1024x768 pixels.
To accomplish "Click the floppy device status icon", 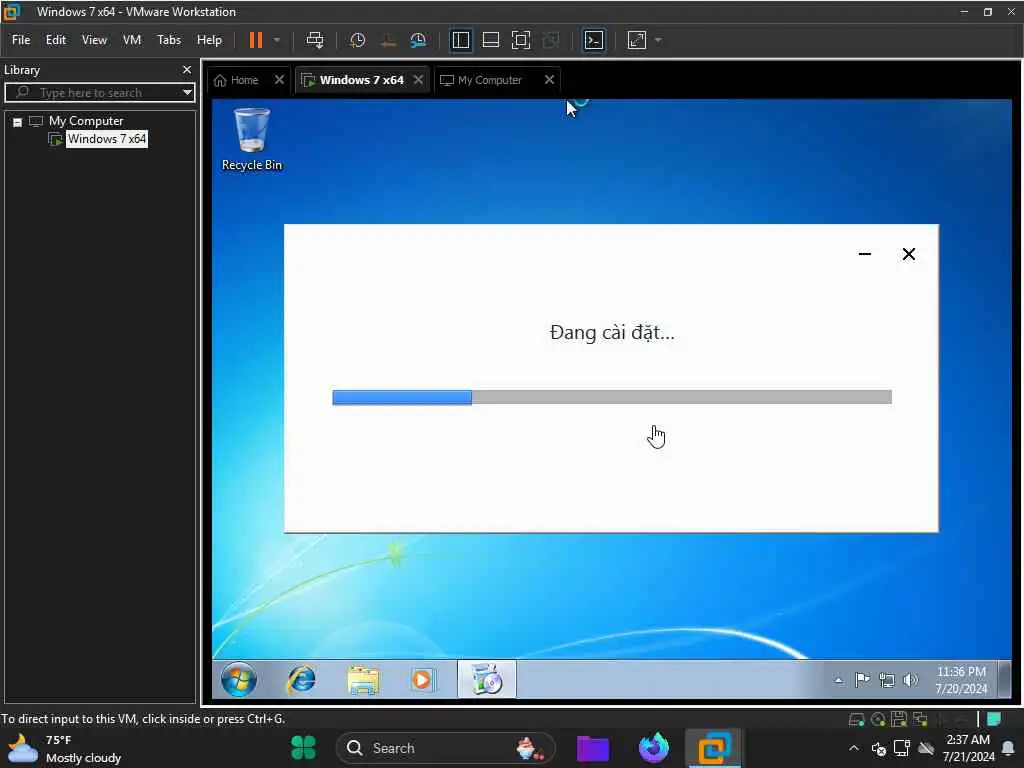I will coord(899,720).
